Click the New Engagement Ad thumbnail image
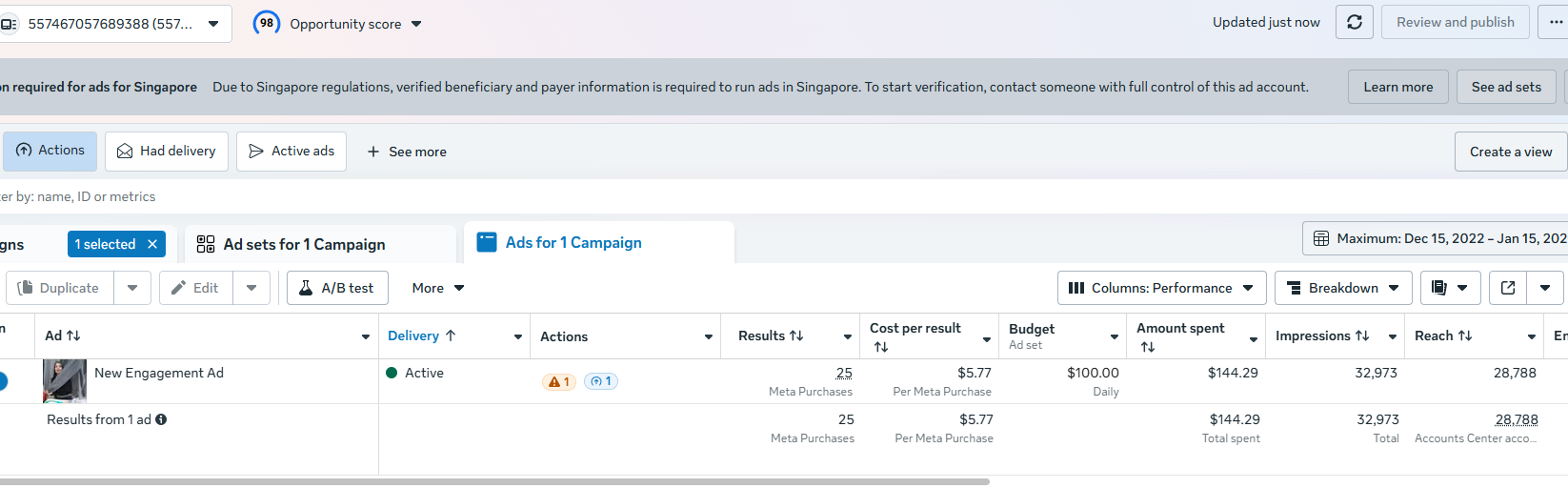The height and width of the screenshot is (488, 1568). [x=65, y=381]
